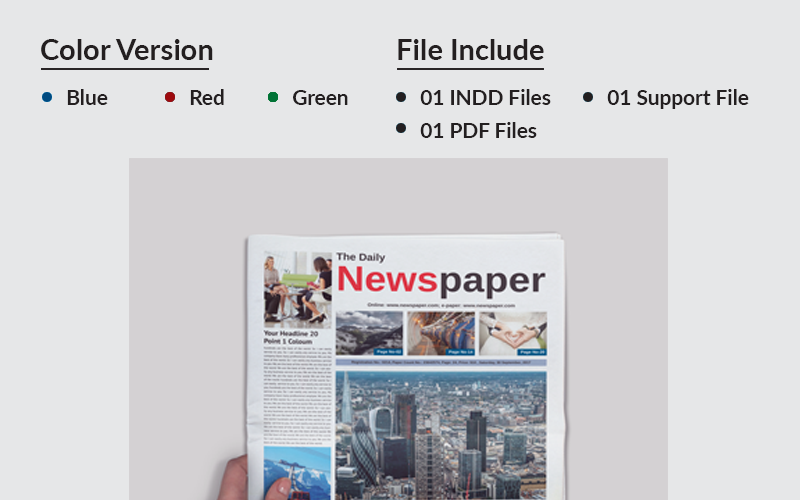Click the city skyline aerial photo
Screen dimensions: 800x500
[x=441, y=436]
